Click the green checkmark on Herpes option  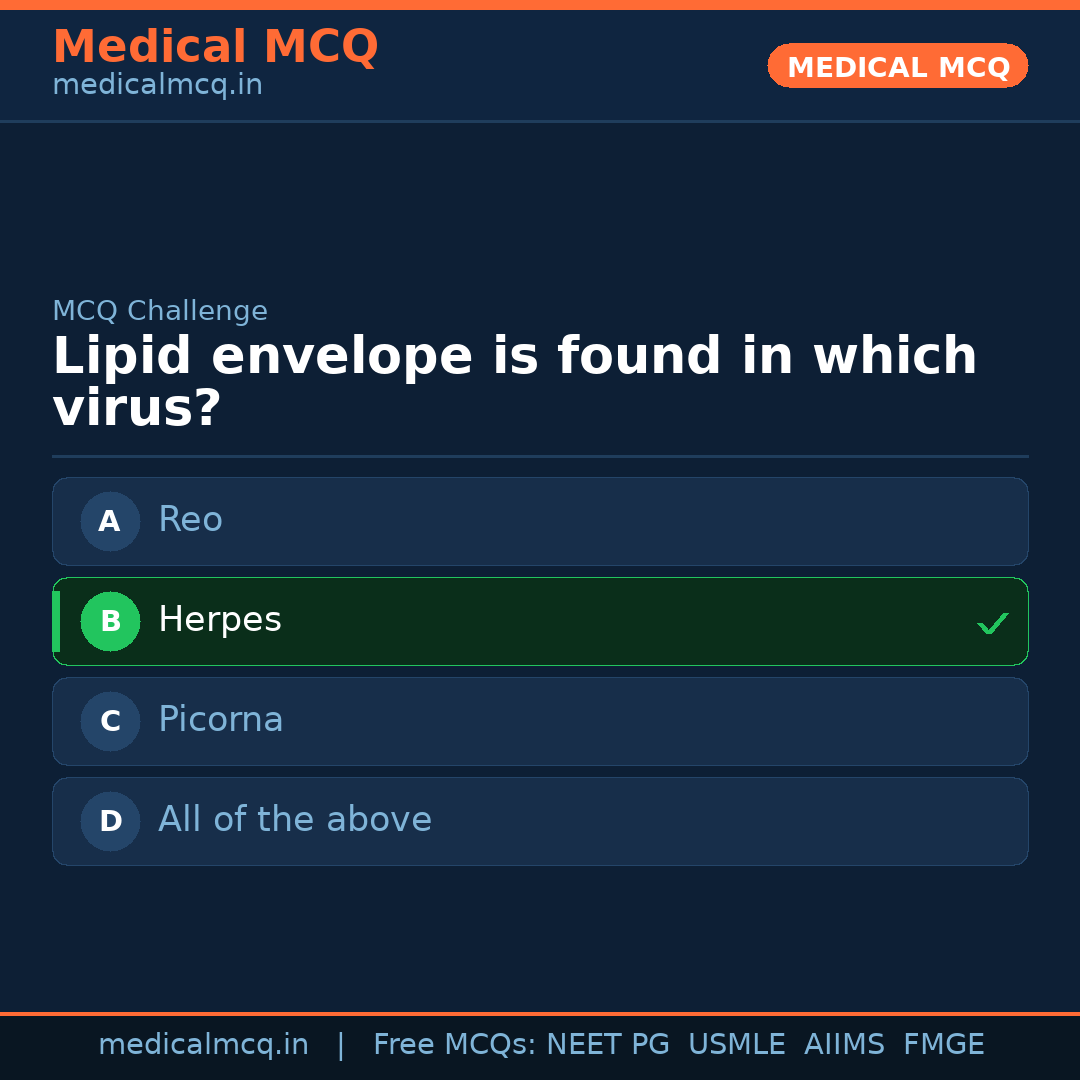pos(992,623)
